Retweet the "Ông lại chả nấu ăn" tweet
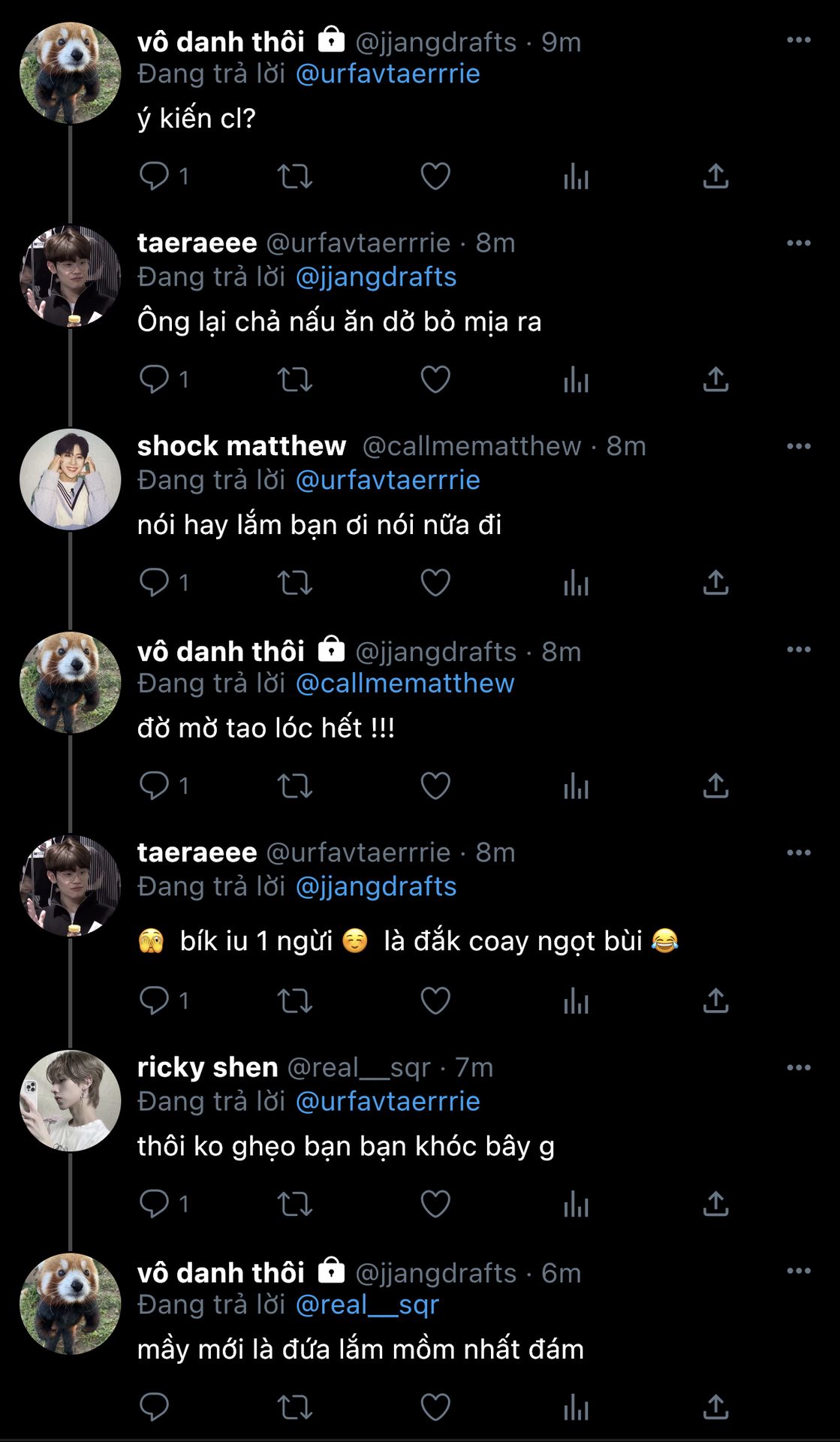The image size is (840, 1442). [x=294, y=379]
